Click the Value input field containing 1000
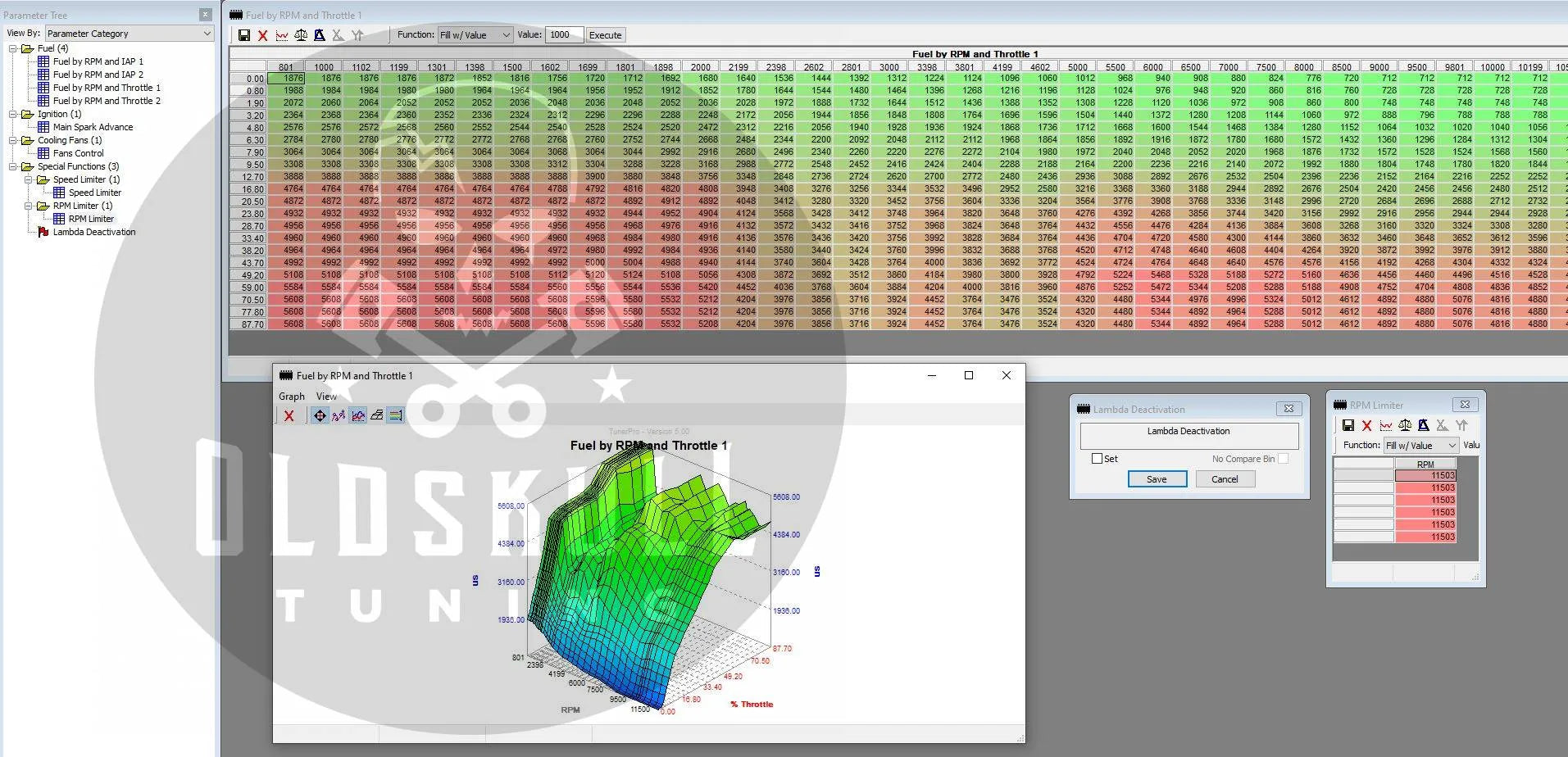The width and height of the screenshot is (1568, 757). point(564,35)
